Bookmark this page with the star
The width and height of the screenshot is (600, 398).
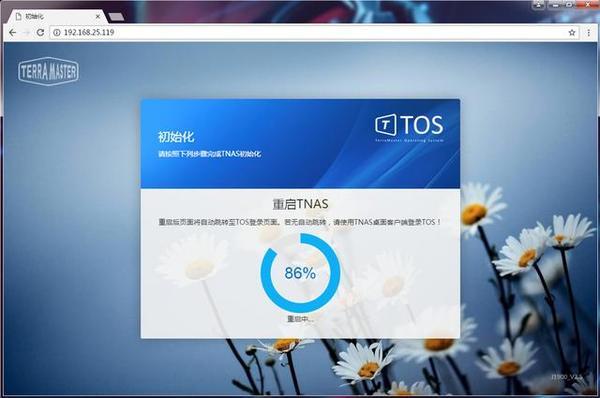tap(572, 33)
